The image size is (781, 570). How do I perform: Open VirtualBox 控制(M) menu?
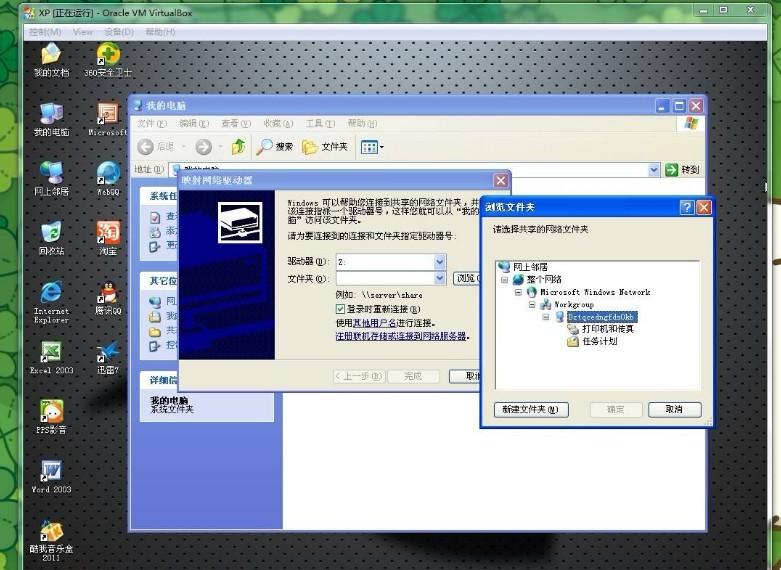pos(45,32)
